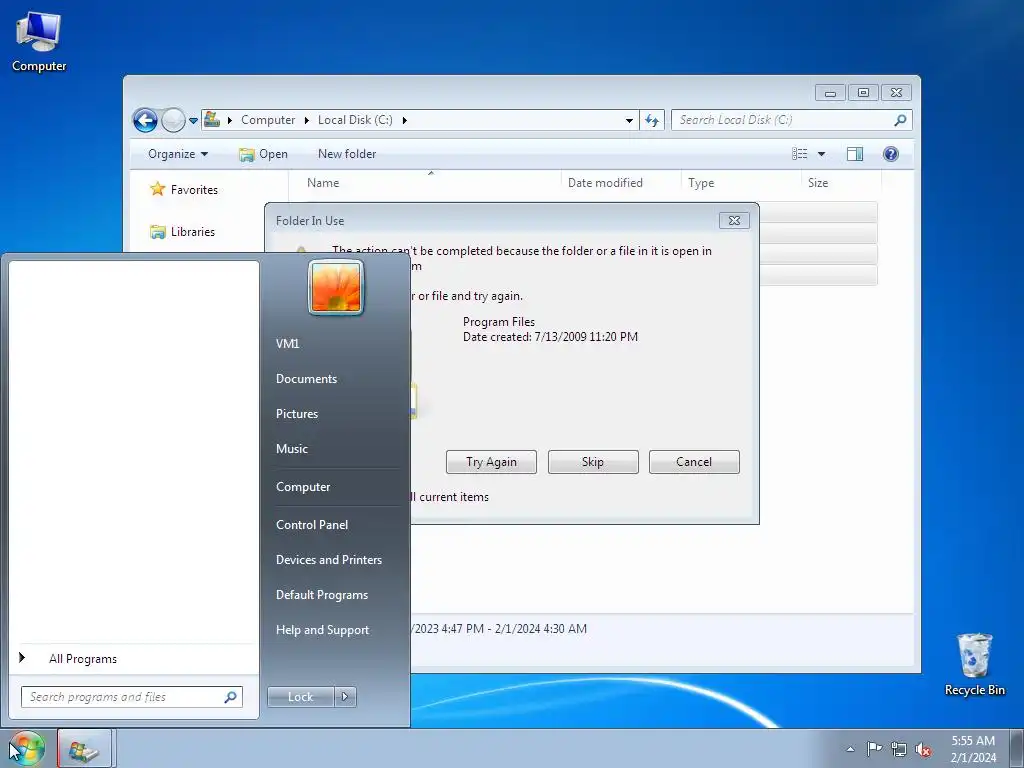Screen dimensions: 1024x768
Task: Click the icon at the start of the address bar
Action: [x=212, y=120]
